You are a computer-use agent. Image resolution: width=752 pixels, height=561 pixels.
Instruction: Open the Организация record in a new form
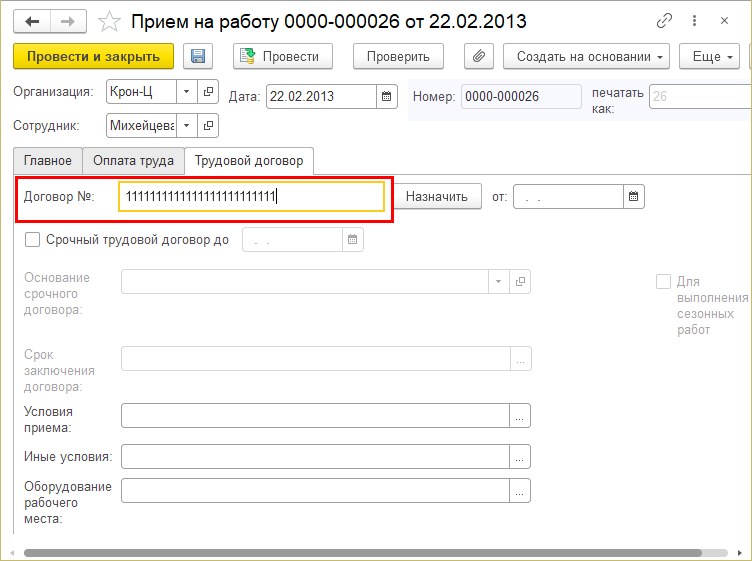coord(208,92)
